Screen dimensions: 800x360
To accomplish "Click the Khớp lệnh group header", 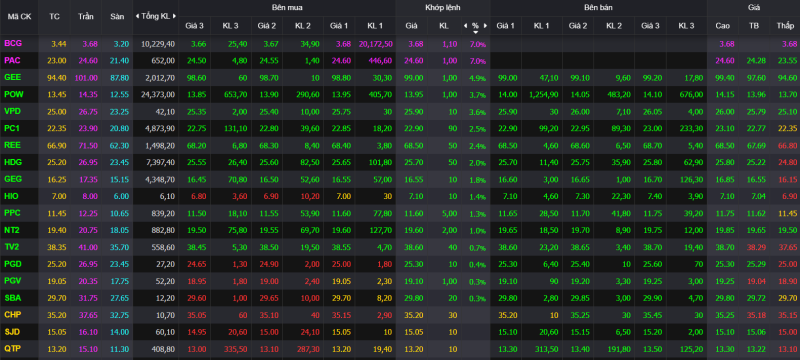I will coord(442,8).
